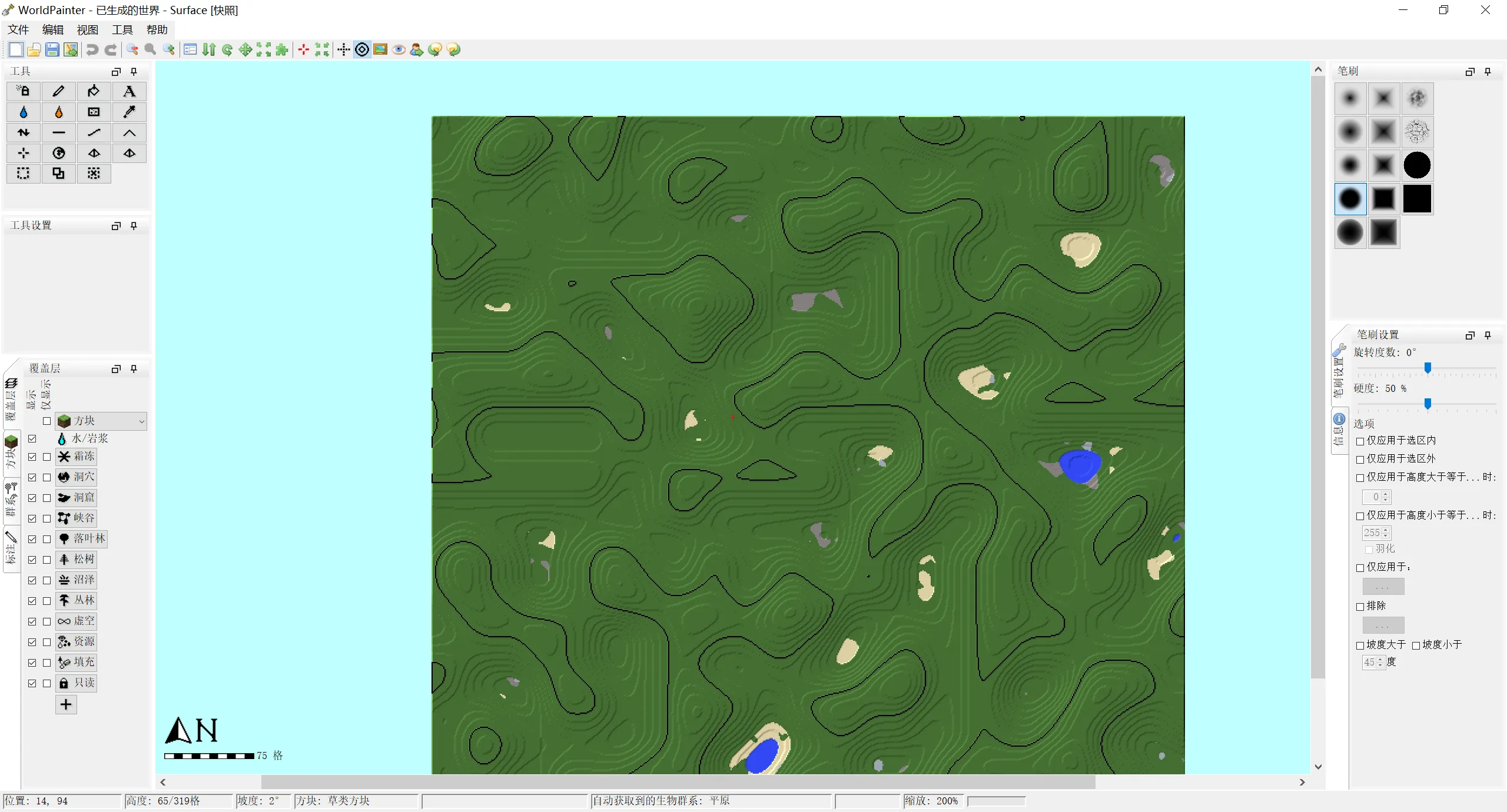The image size is (1507, 812).
Task: Toggle view distance eye icon
Action: coord(399,50)
